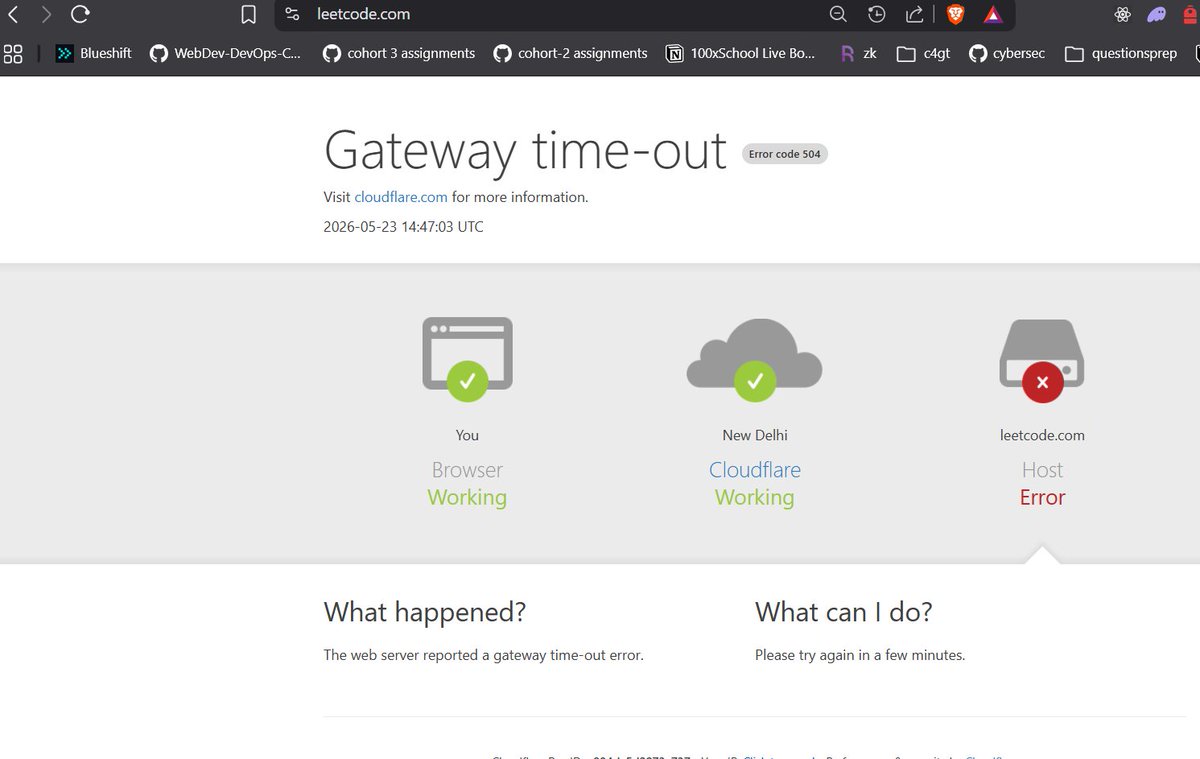Open the zoom magnifier icon in address bar
The height and width of the screenshot is (759, 1200).
pyautogui.click(x=838, y=14)
